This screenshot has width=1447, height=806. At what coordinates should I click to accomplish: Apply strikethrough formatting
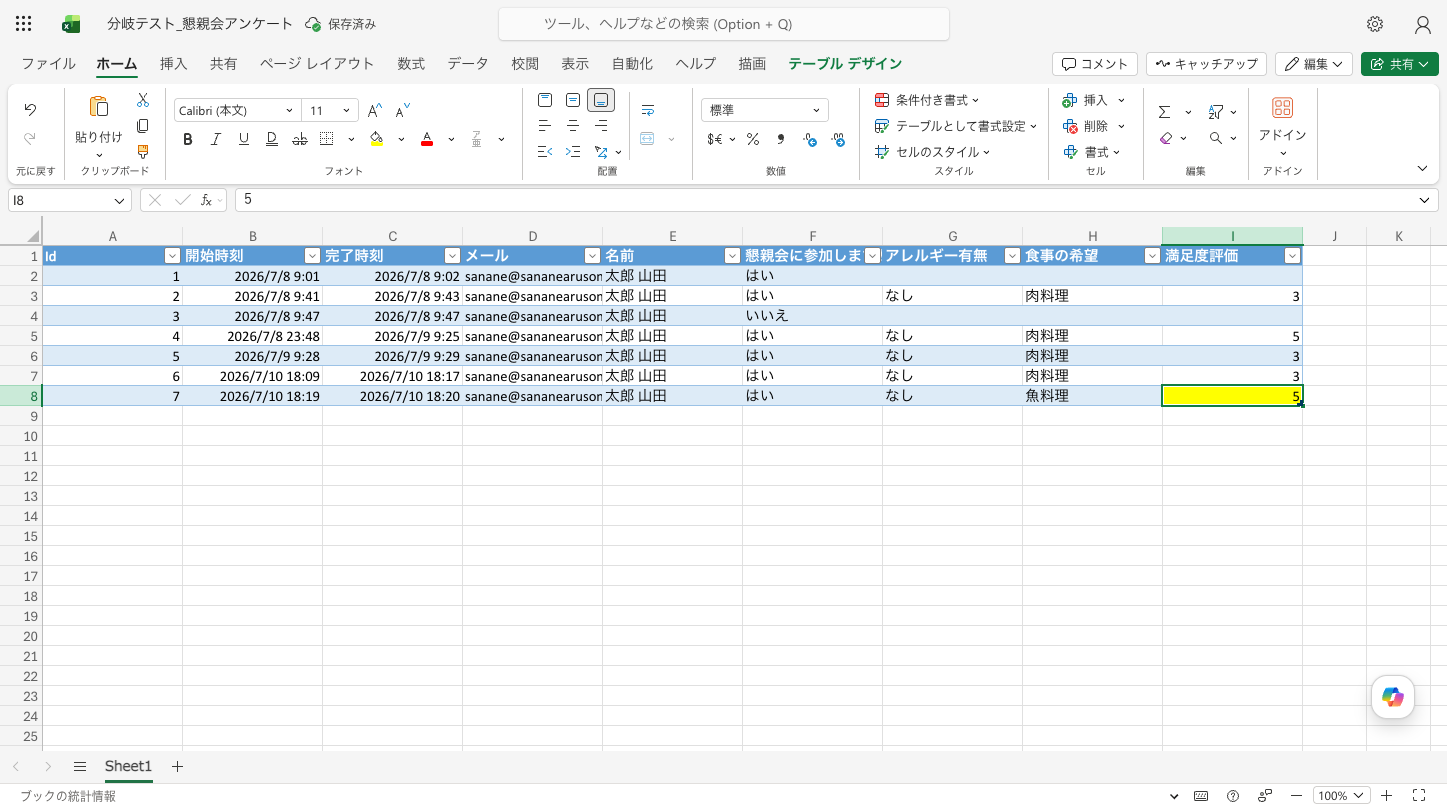(x=299, y=139)
